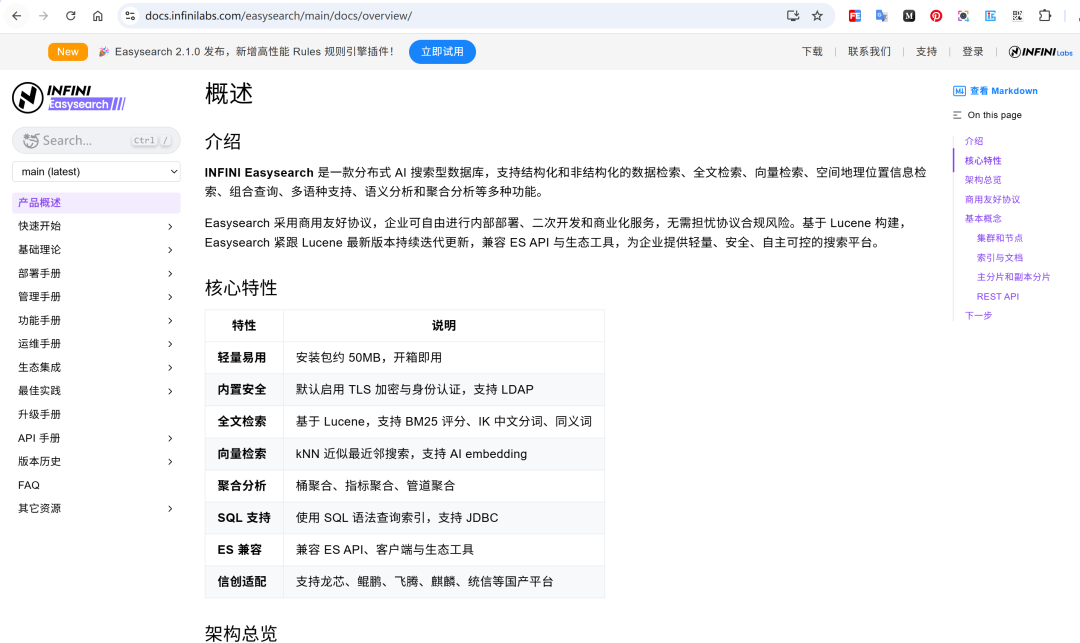This screenshot has width=1080, height=643.
Task: Jump to 集群和节点 in page outline
Action: point(999,238)
